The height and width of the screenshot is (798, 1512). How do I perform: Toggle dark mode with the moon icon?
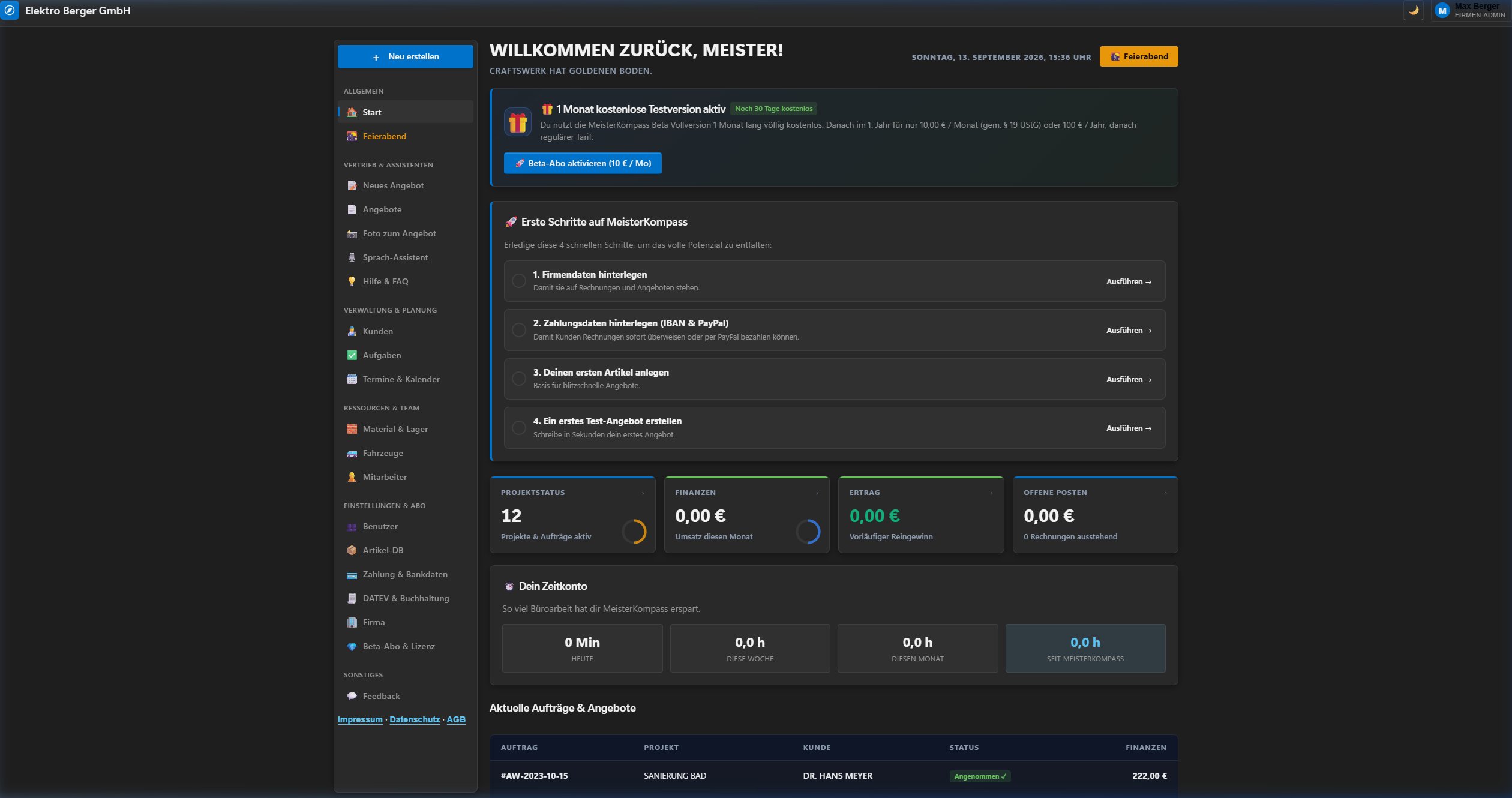[x=1414, y=10]
